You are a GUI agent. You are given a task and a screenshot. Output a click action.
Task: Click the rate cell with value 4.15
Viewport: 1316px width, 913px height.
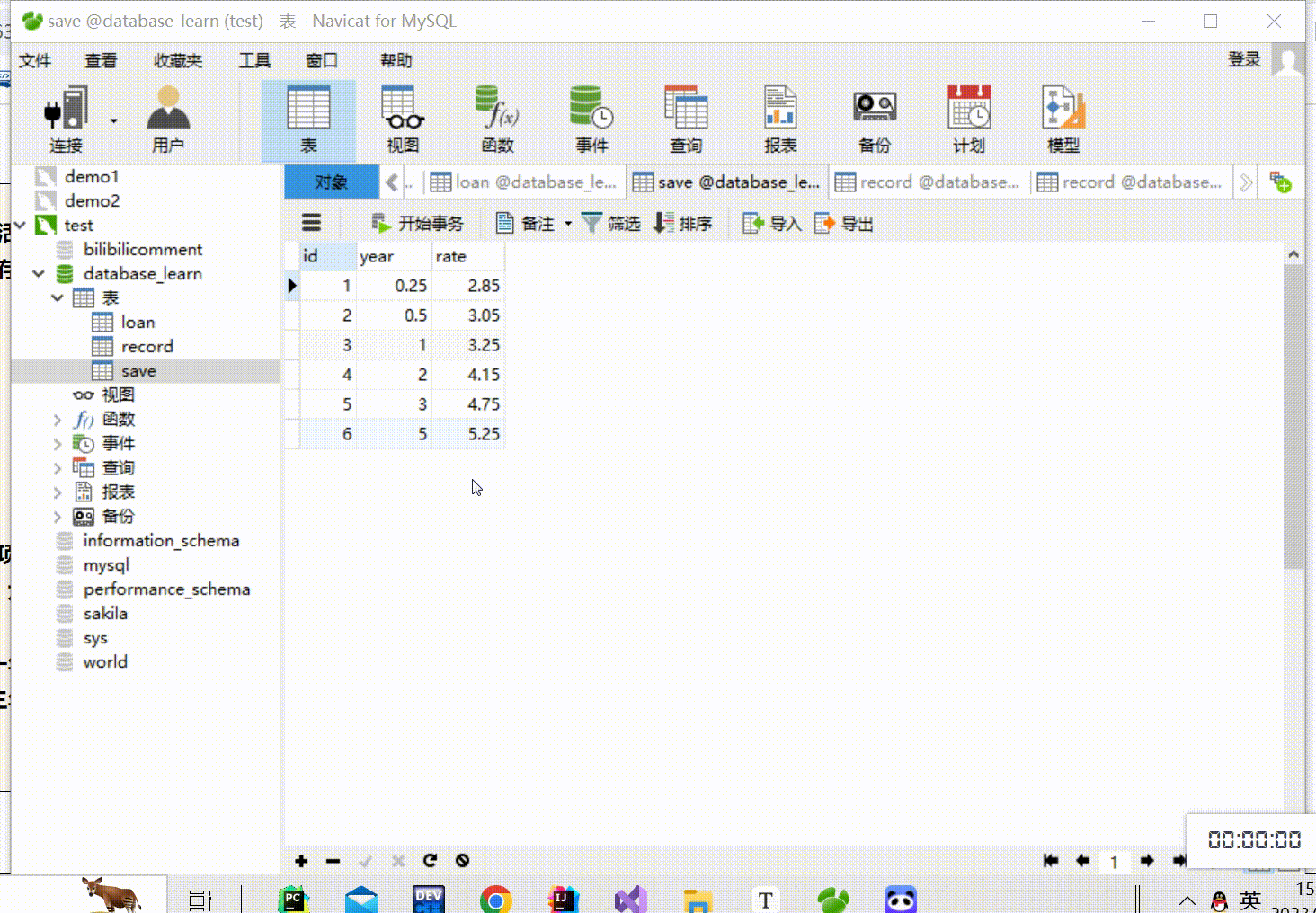[468, 375]
